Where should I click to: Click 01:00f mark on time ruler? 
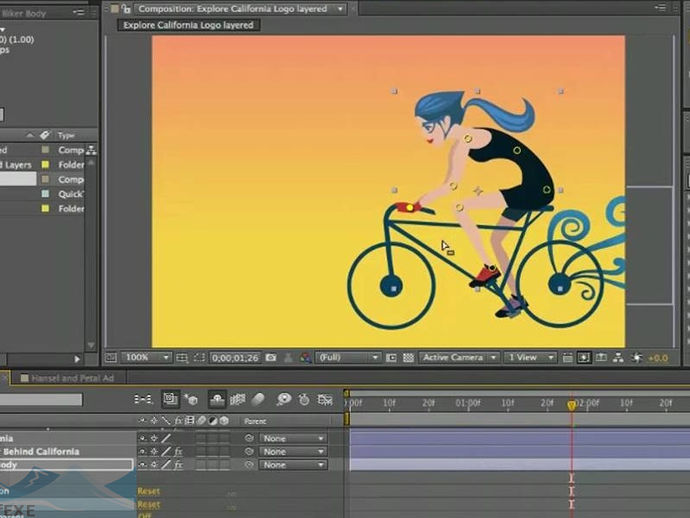(467, 403)
